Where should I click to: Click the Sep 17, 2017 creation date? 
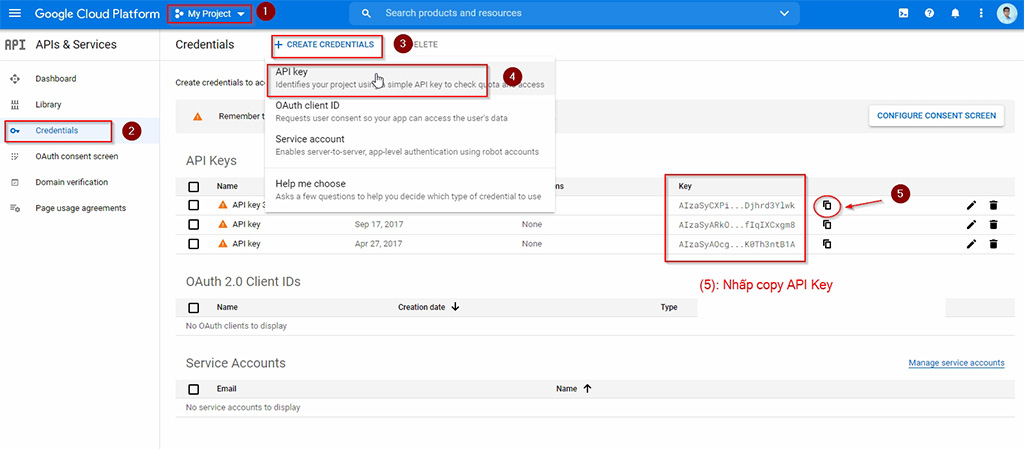click(379, 224)
